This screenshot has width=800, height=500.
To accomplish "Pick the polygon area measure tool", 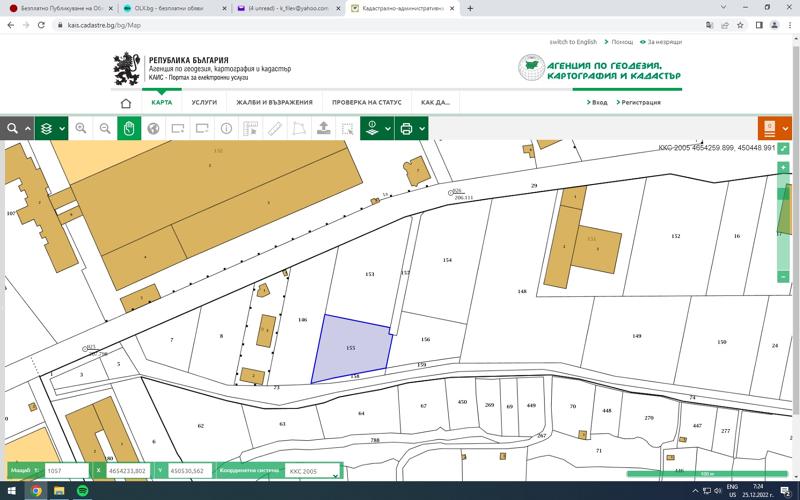I will pos(299,128).
